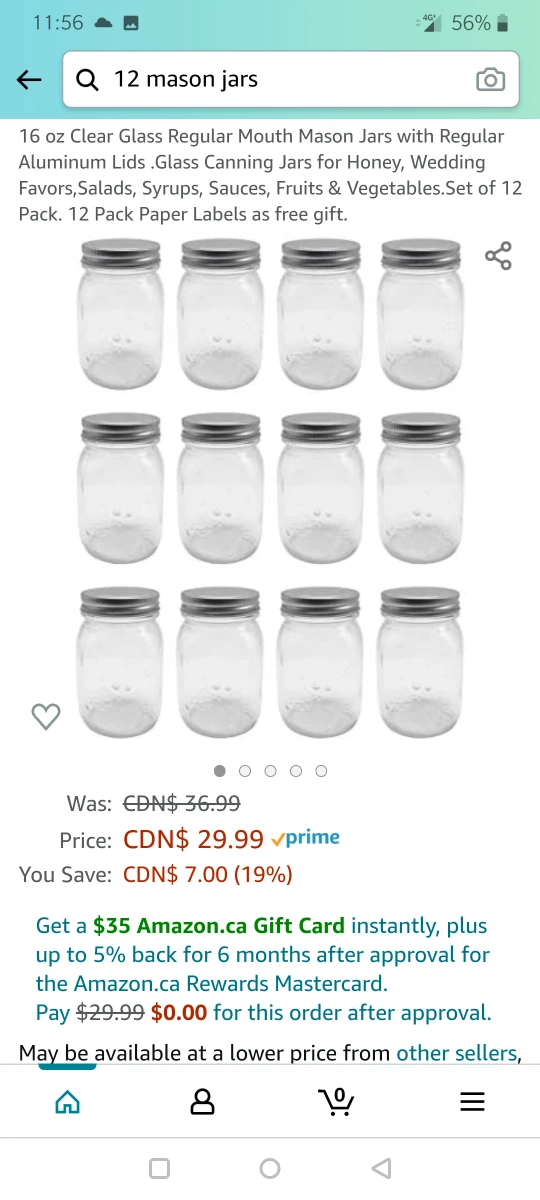This screenshot has width=540, height=1200.
Task: Open the hamburger menu
Action: [x=472, y=1102]
